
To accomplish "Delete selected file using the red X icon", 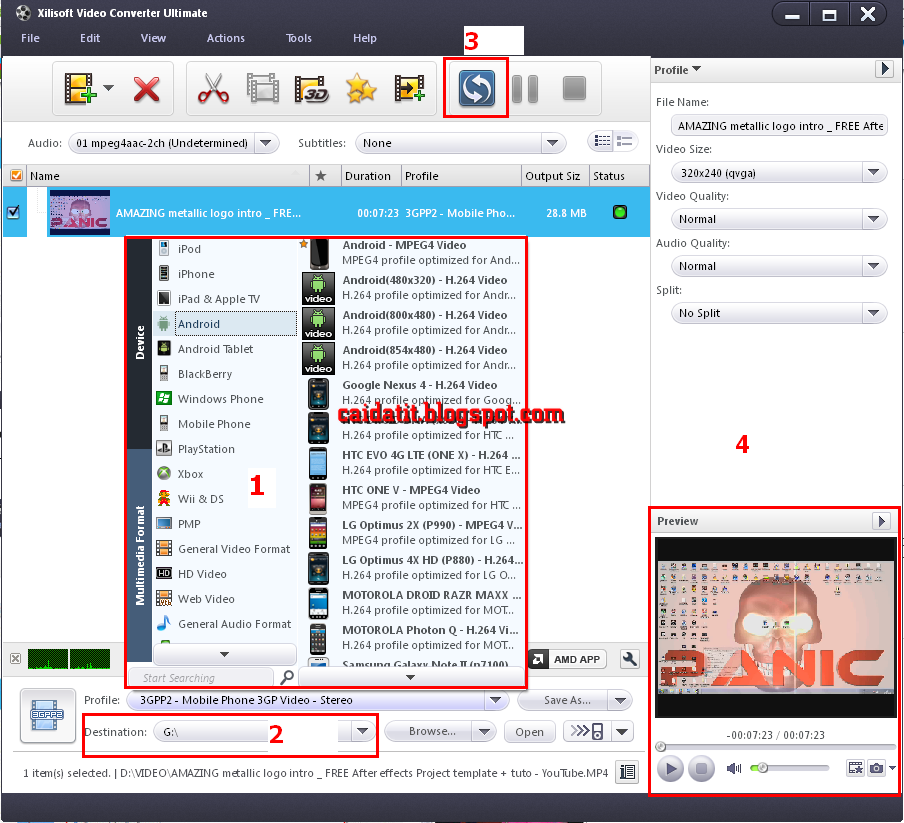I will click(x=146, y=88).
